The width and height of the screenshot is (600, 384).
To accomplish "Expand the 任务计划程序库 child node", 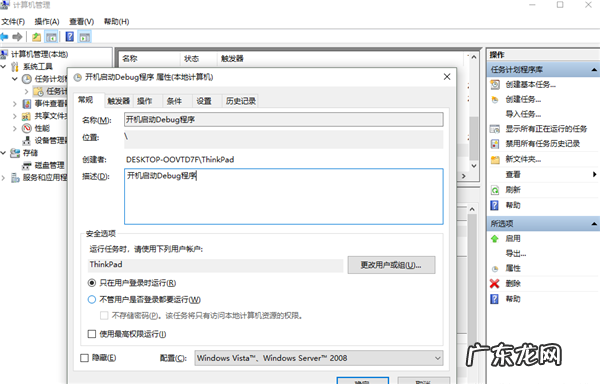I will [26, 91].
